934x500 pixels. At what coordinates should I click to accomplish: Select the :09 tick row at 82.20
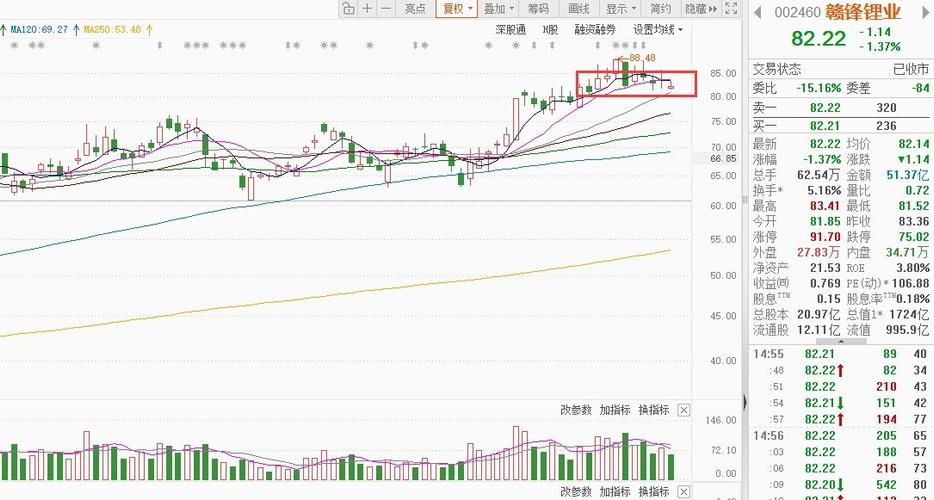click(x=840, y=485)
